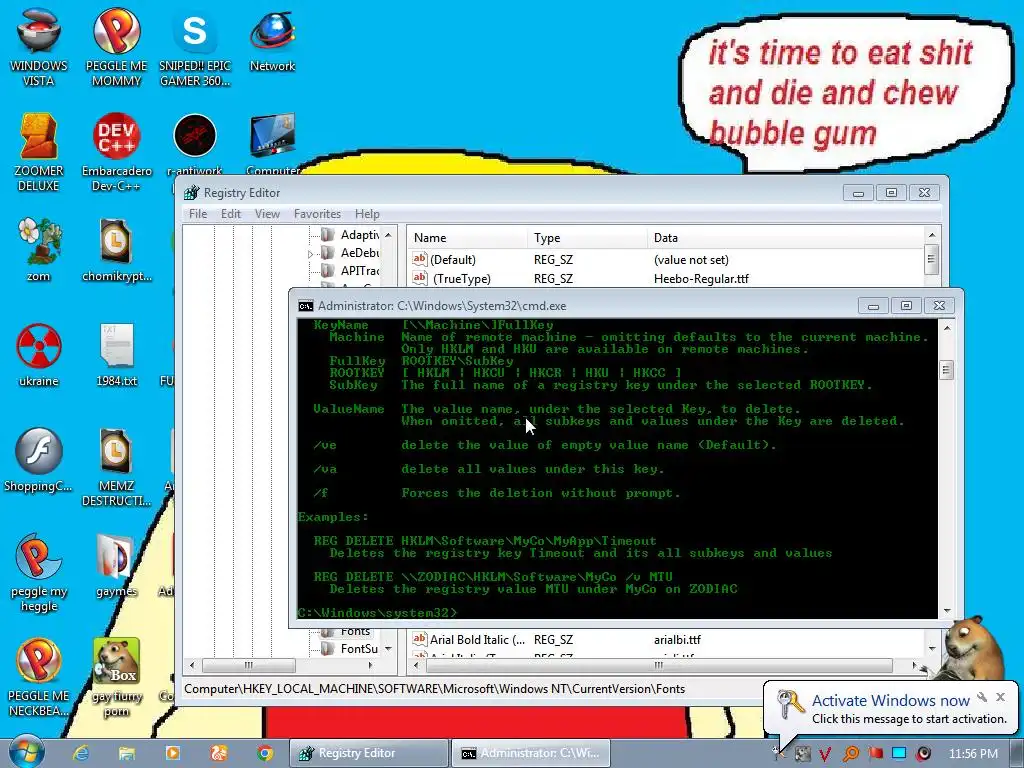Sort by the Data column header
1024x768 pixels.
pos(786,238)
